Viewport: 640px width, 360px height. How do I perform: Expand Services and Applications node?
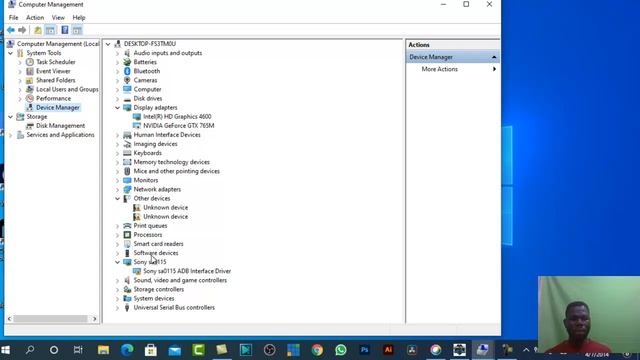coord(11,135)
